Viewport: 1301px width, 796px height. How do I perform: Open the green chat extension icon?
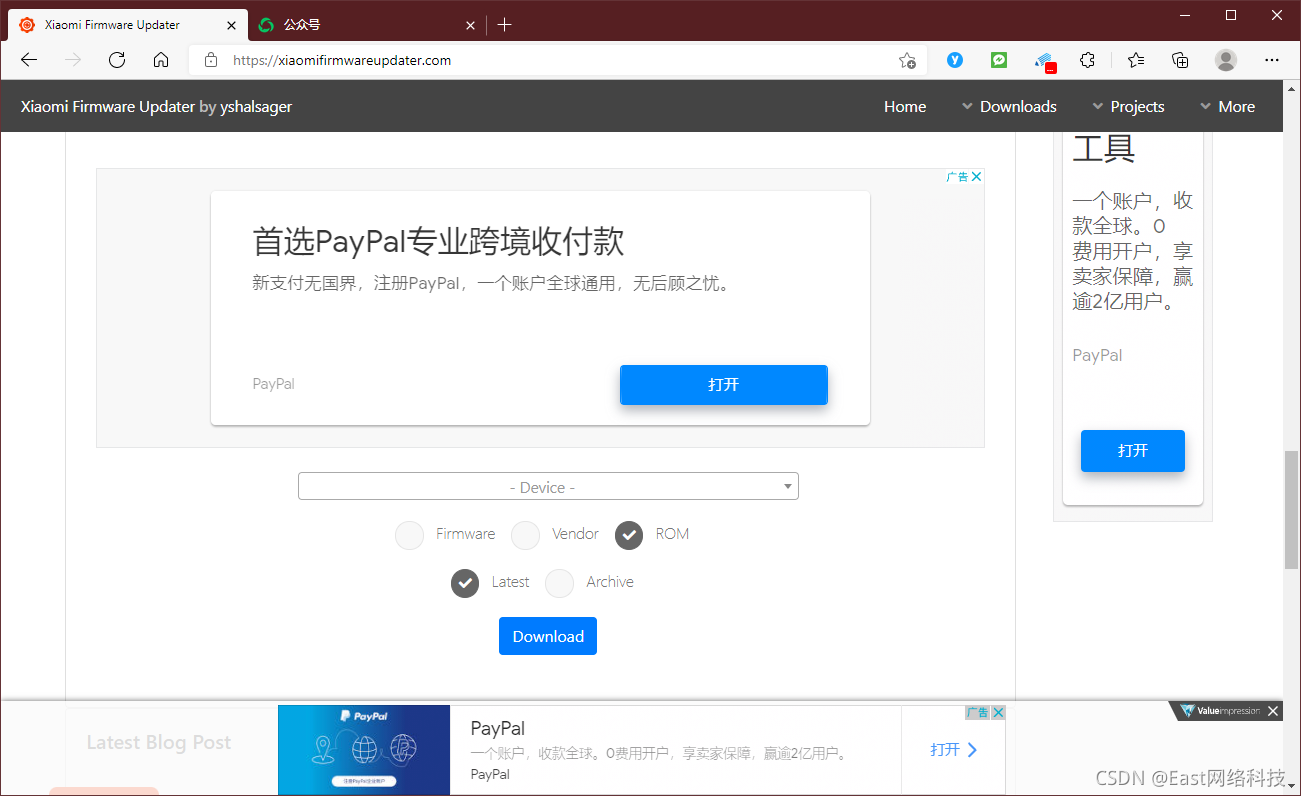point(999,60)
